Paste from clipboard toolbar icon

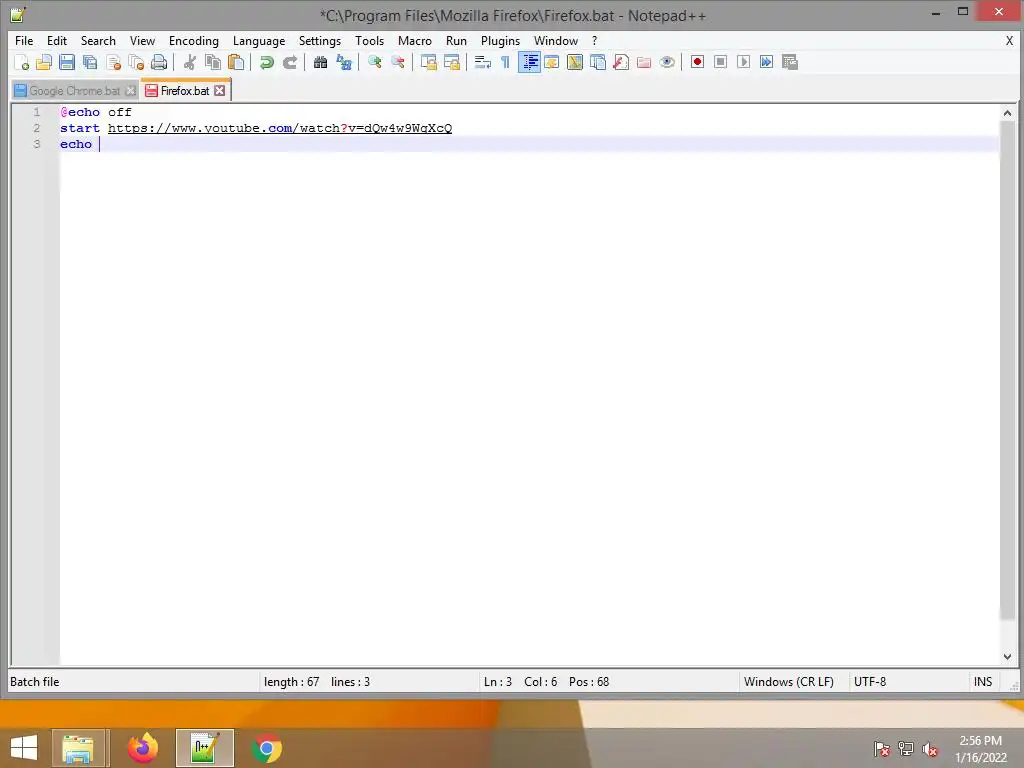[x=236, y=62]
